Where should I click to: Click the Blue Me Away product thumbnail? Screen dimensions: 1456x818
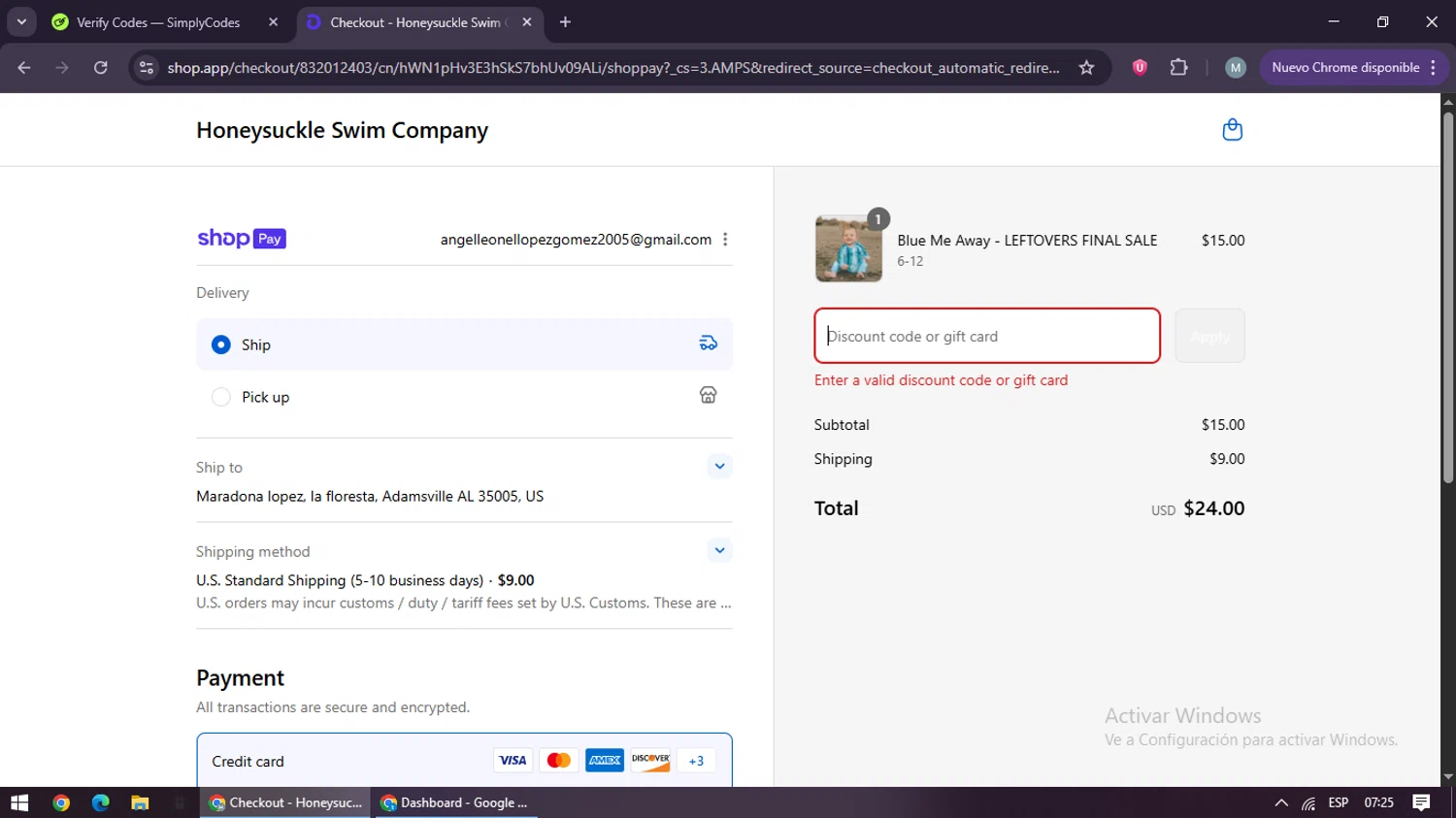tap(848, 248)
